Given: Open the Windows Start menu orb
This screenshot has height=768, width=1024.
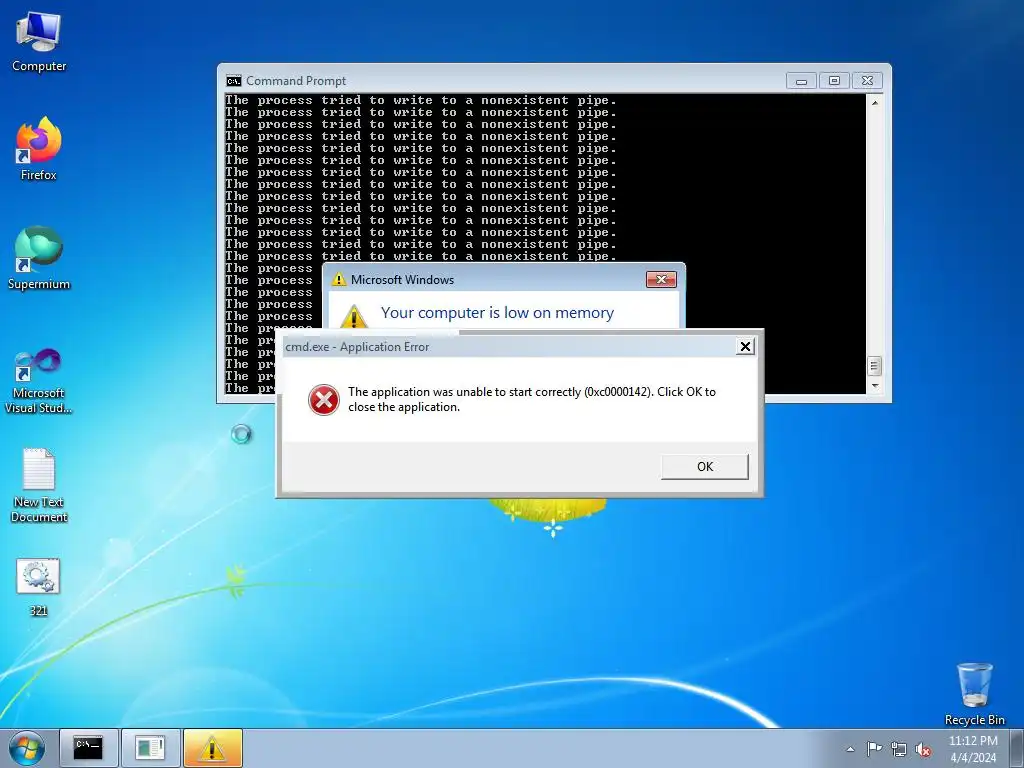Looking at the screenshot, I should (x=27, y=748).
